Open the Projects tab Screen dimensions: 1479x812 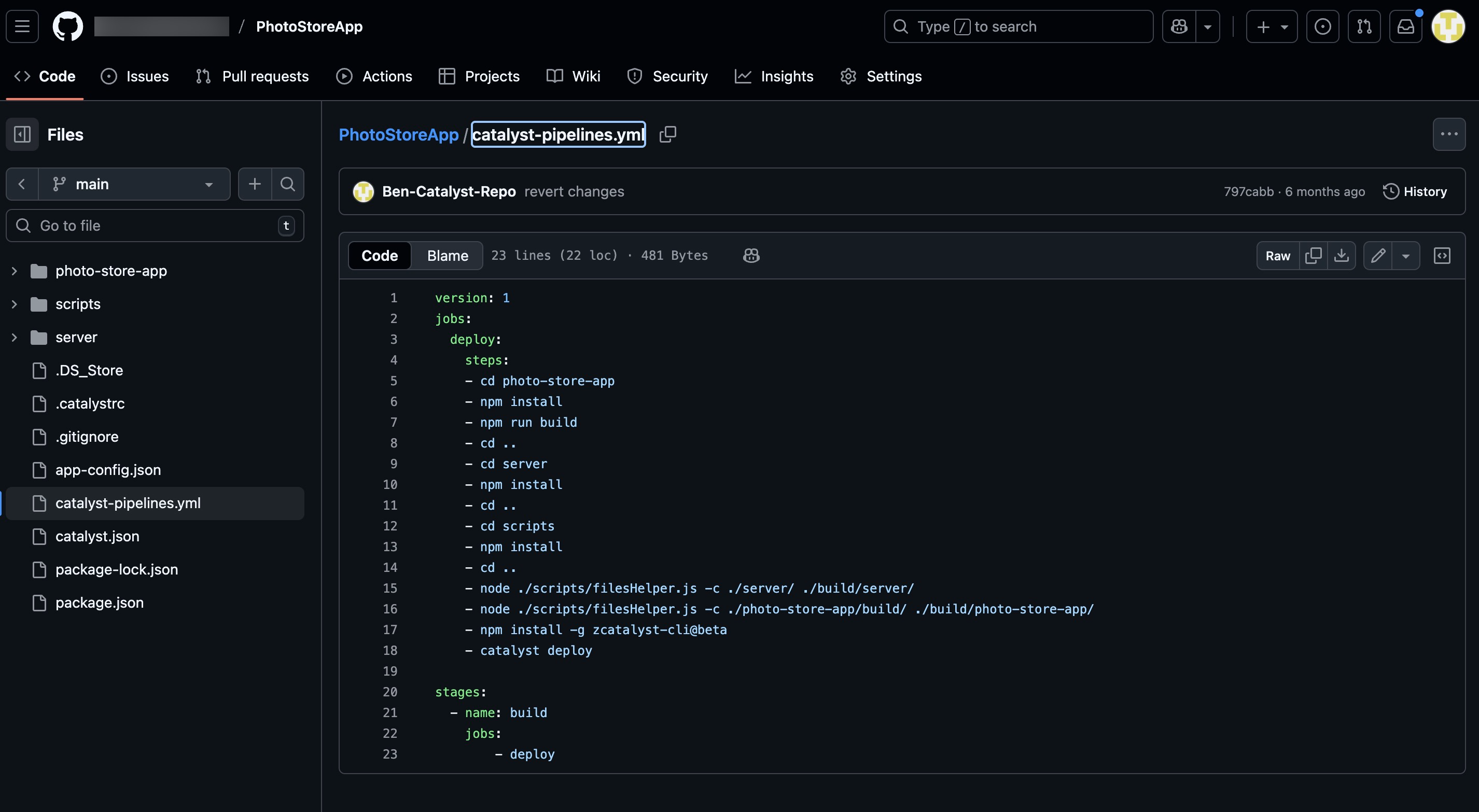(479, 76)
